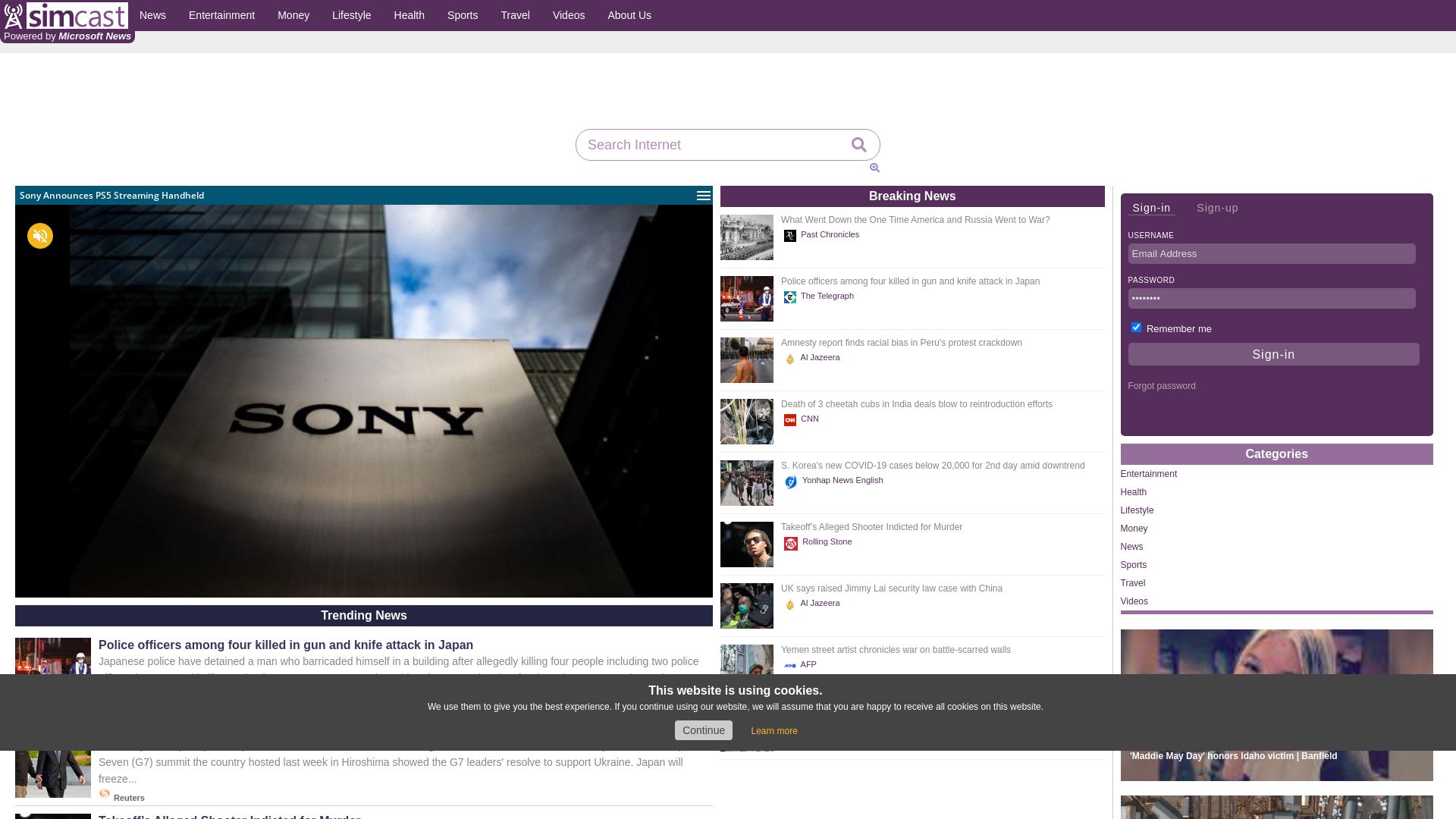
Task: Click the AFP source icon
Action: tap(790, 665)
